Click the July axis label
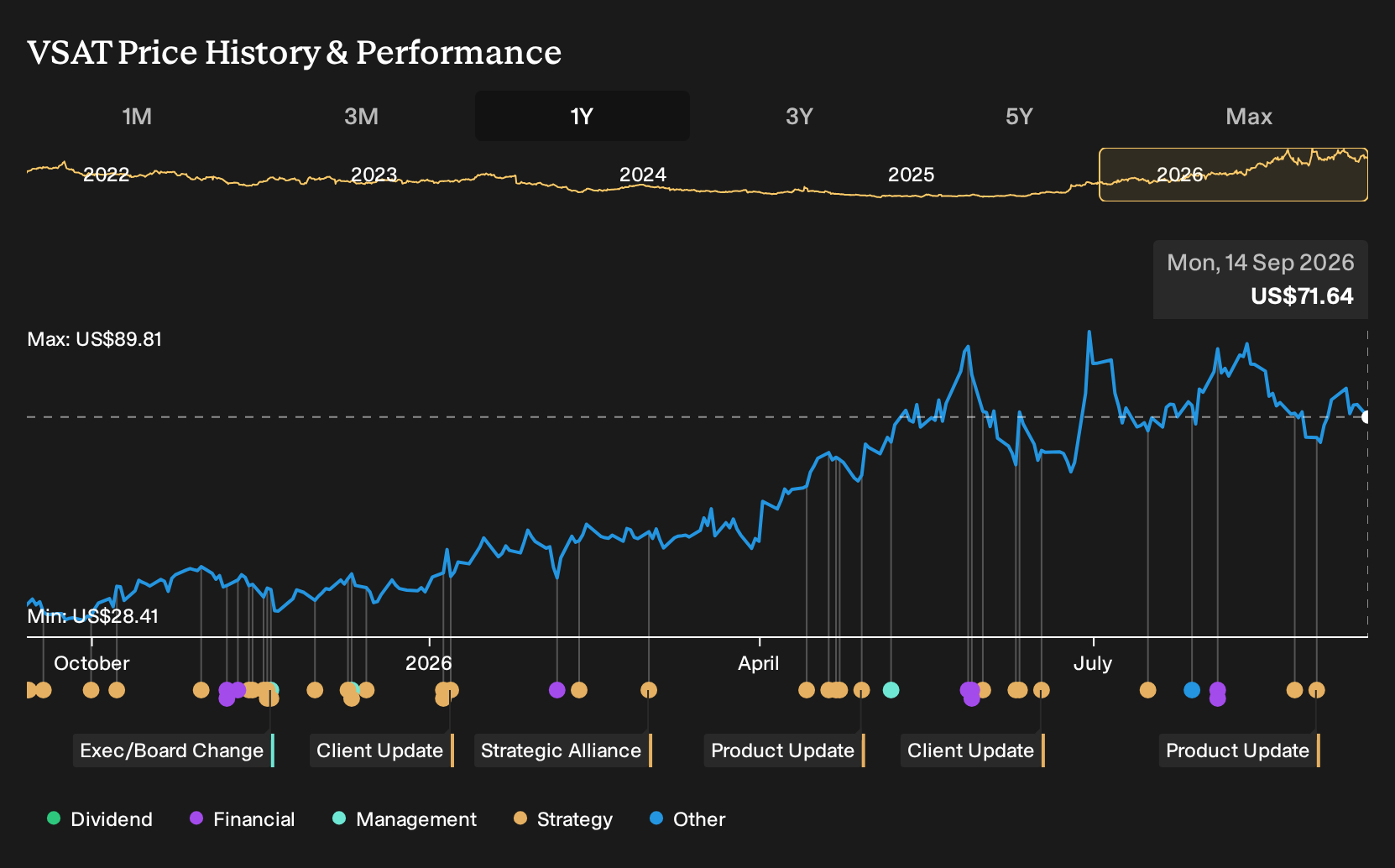This screenshot has width=1395, height=868. 1093,663
